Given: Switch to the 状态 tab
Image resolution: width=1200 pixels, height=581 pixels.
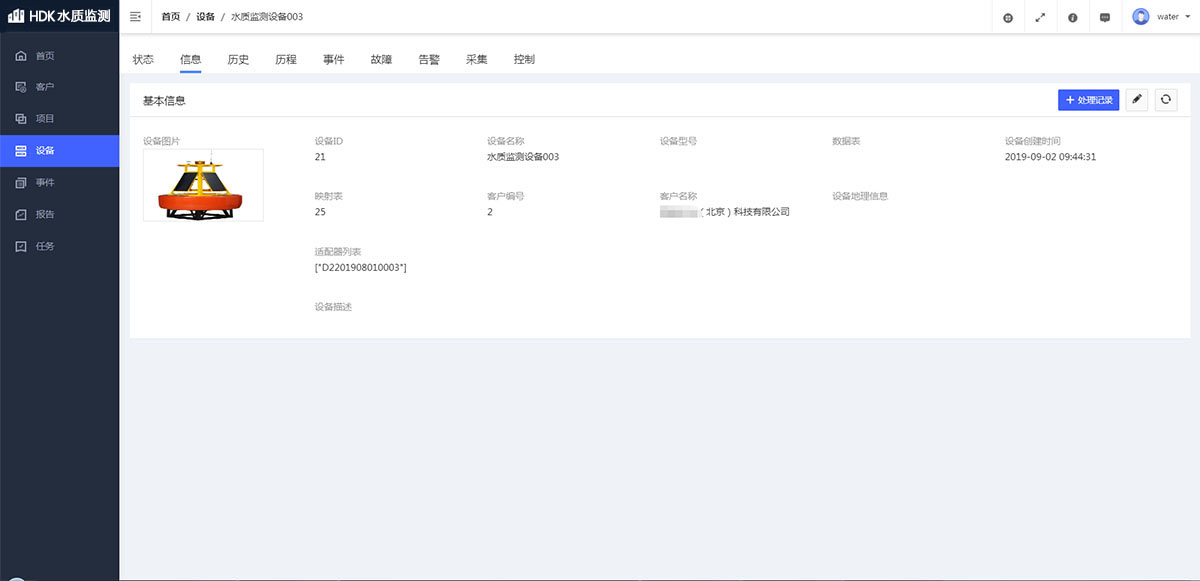Looking at the screenshot, I should click(143, 60).
